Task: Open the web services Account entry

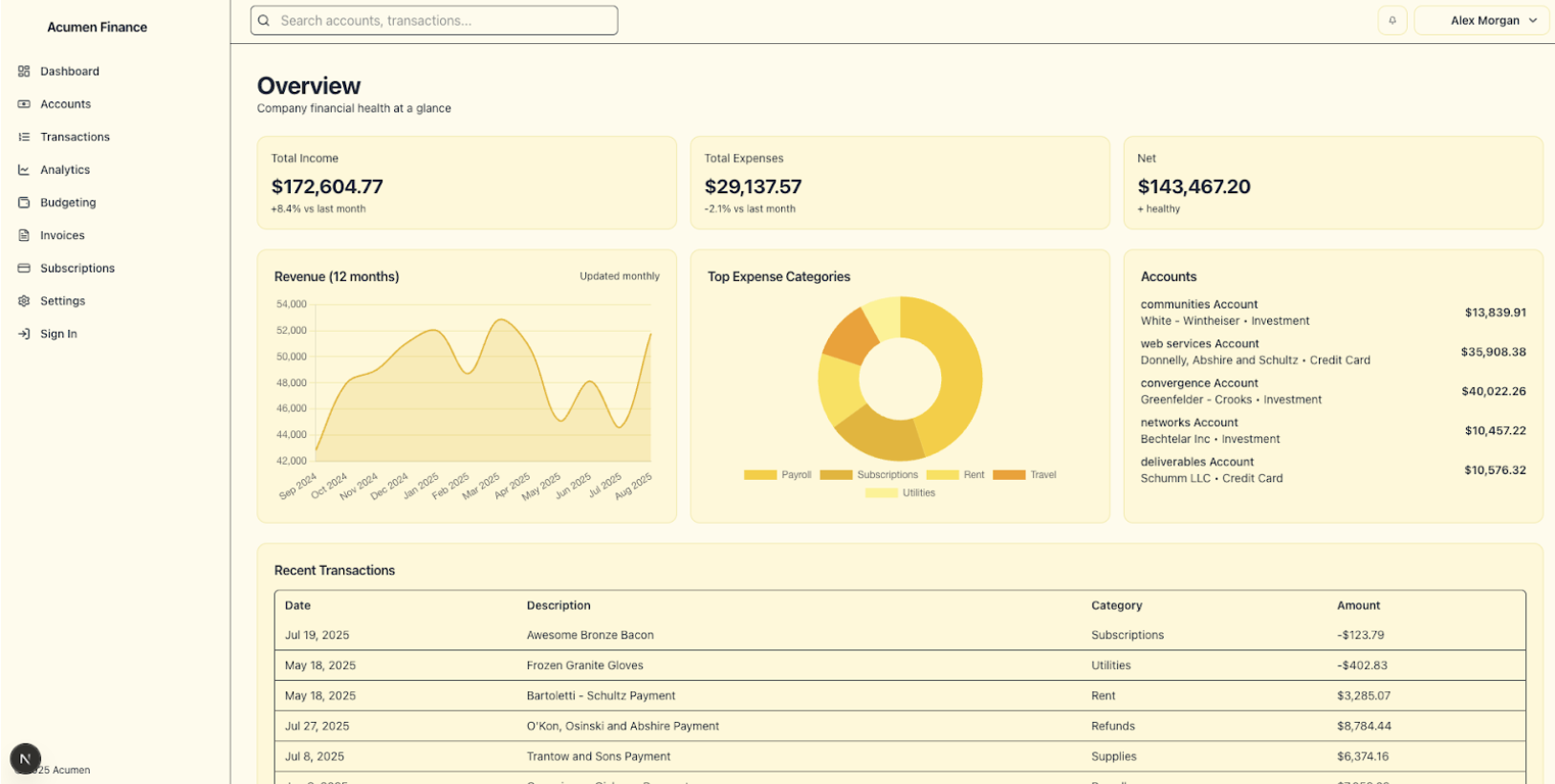Action: pyautogui.click(x=1199, y=344)
